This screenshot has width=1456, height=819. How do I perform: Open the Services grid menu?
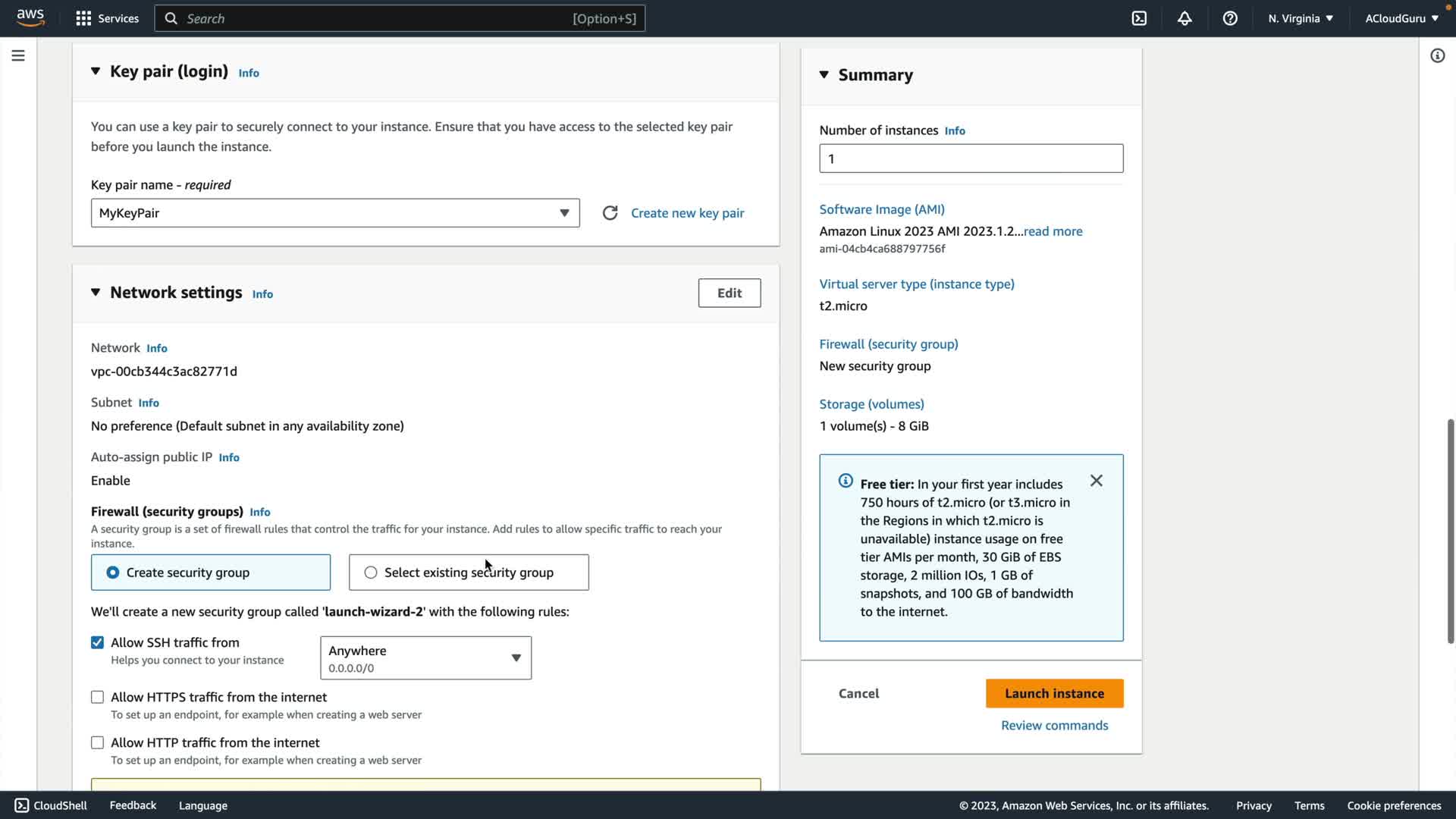pos(107,18)
